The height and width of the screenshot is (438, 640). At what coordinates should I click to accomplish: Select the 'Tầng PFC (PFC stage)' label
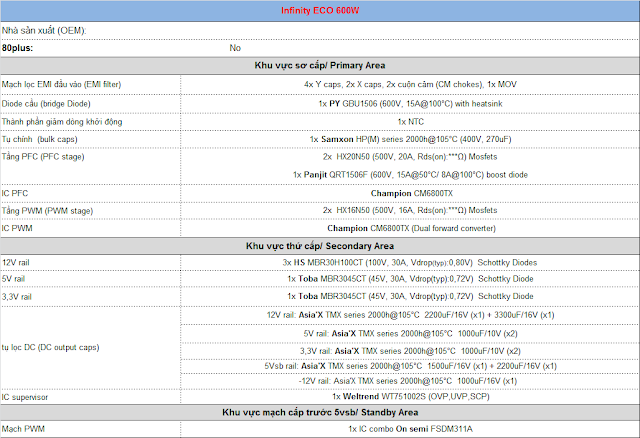pyautogui.click(x=43, y=157)
